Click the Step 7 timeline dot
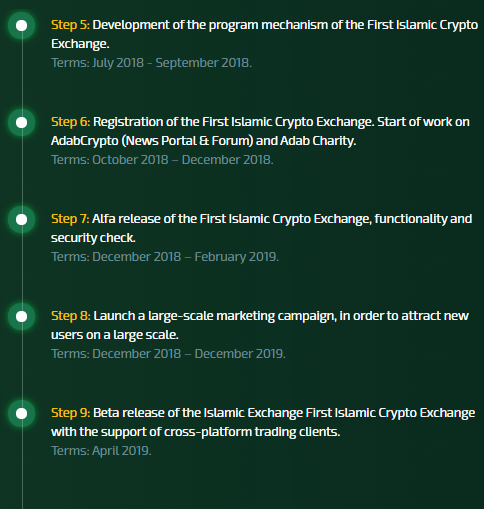 click(22, 220)
